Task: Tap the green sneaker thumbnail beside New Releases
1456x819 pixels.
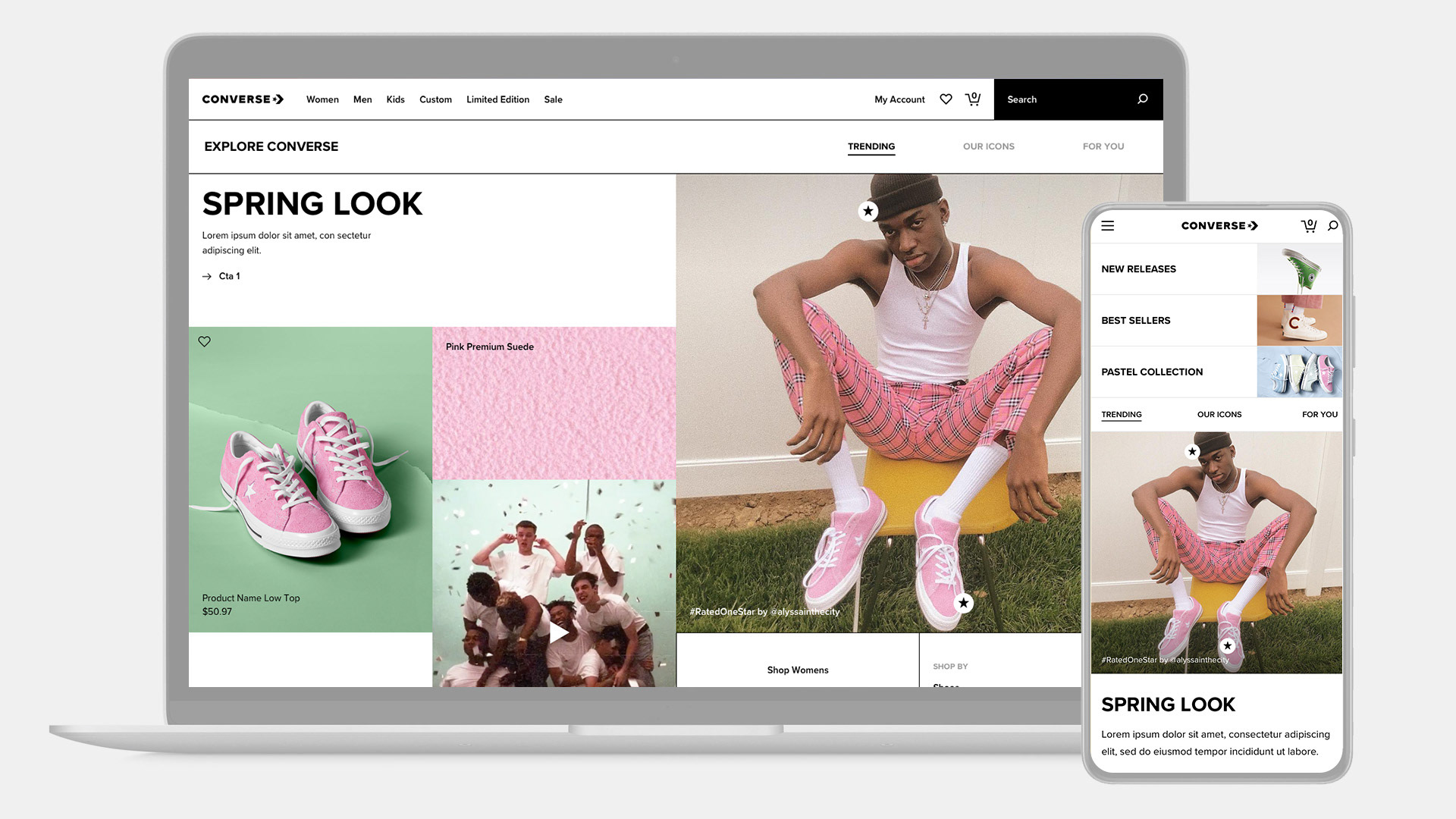Action: (x=1300, y=268)
